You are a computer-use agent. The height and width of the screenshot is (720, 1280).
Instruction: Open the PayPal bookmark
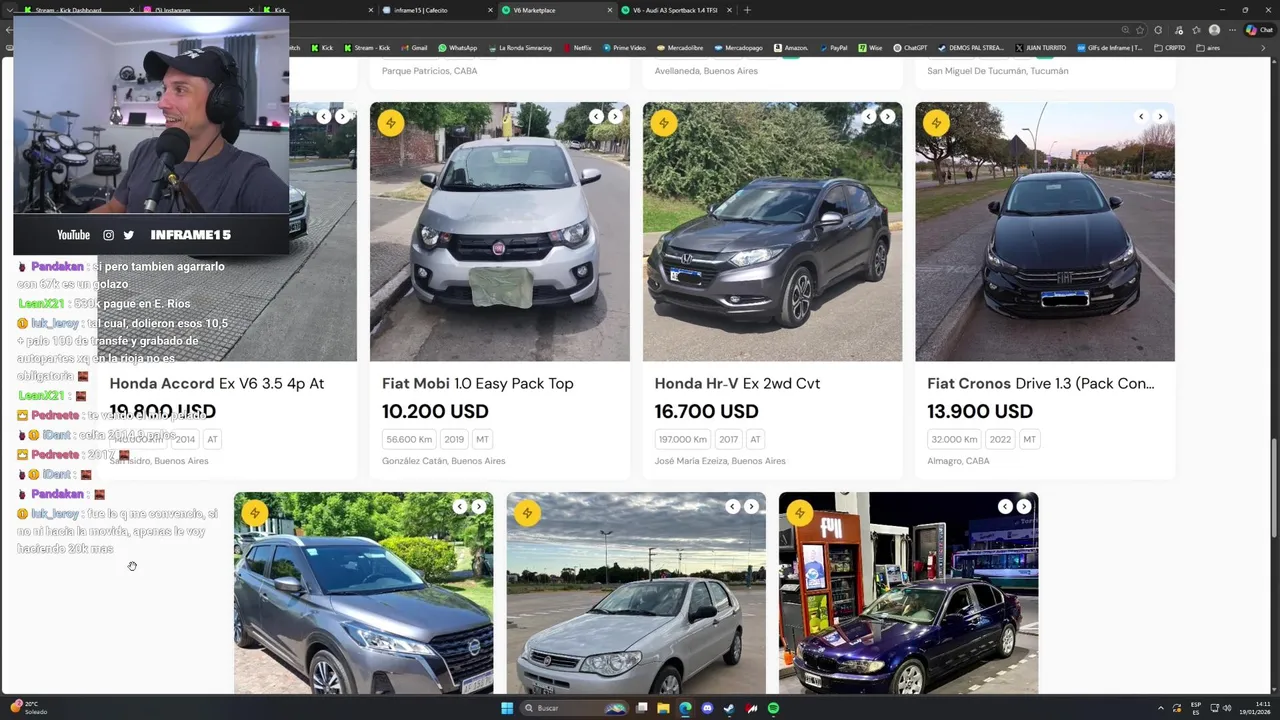tap(833, 48)
